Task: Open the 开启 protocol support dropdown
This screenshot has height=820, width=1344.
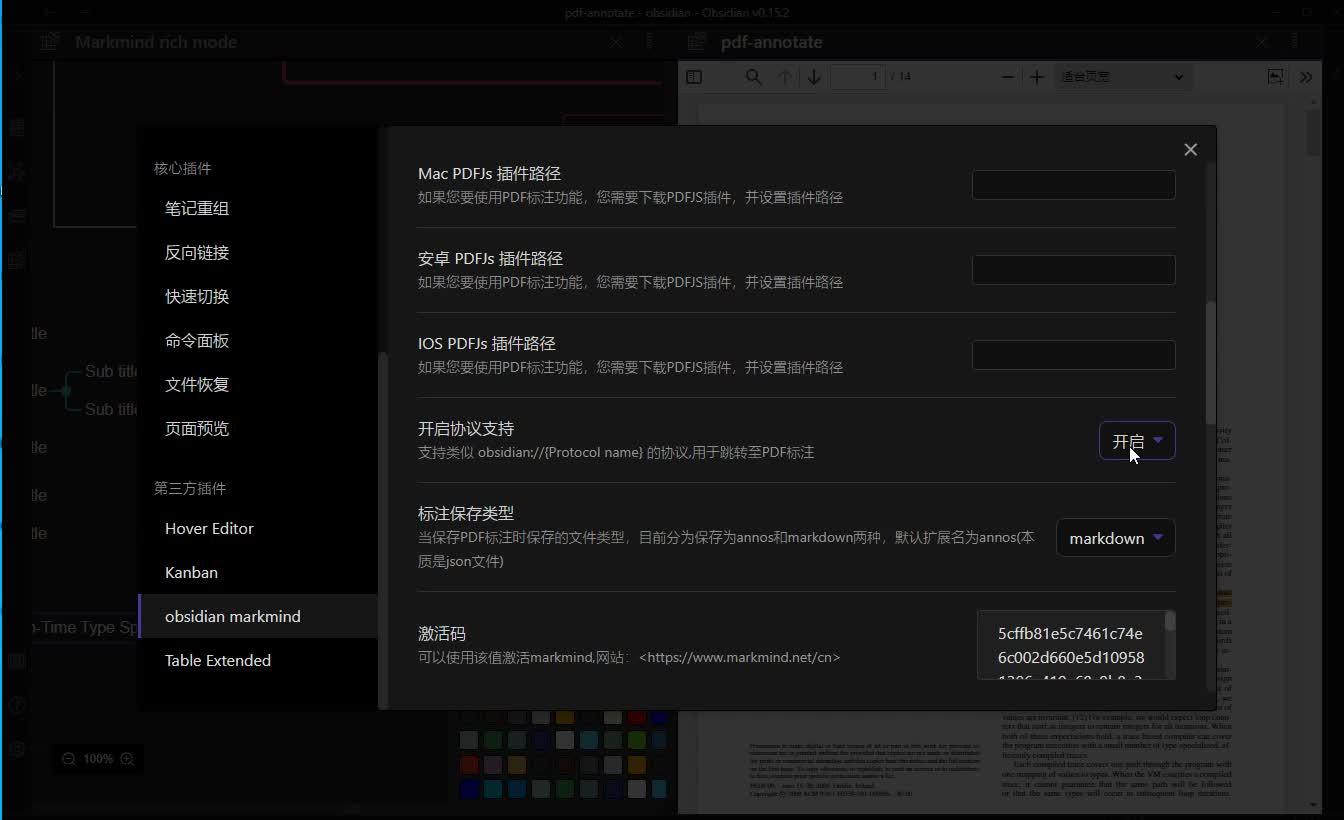Action: 1137,440
